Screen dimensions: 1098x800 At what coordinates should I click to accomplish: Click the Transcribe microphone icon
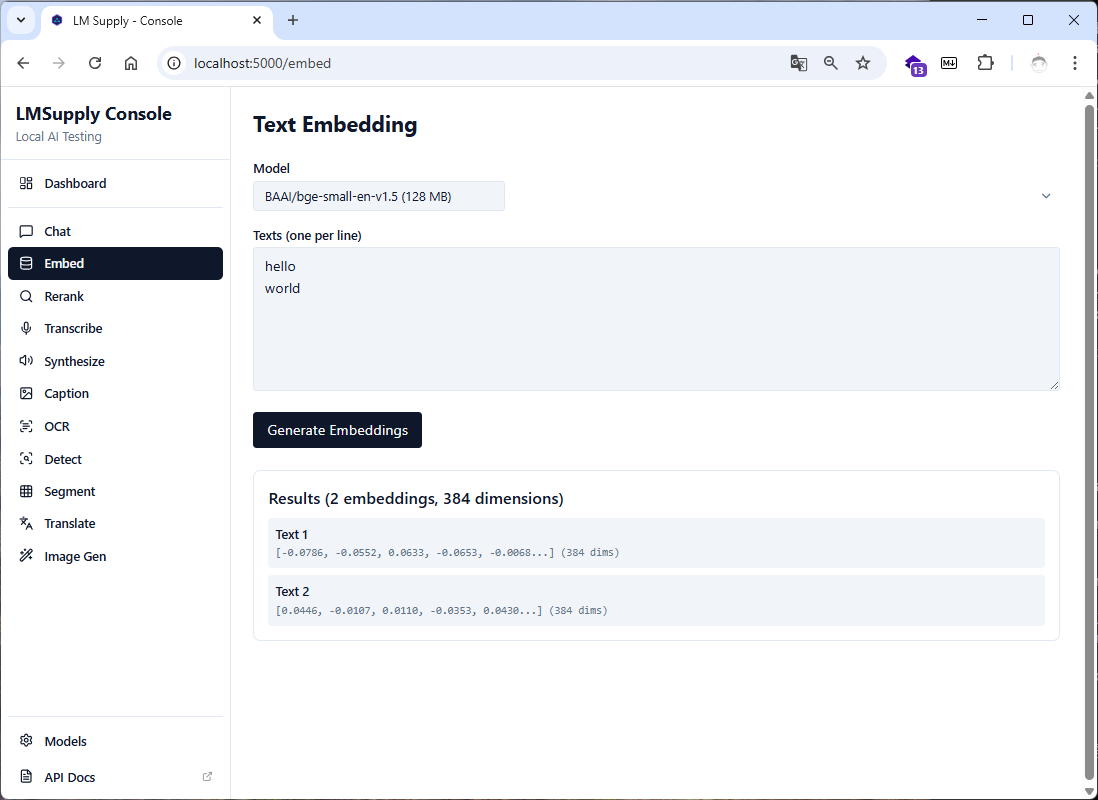tap(26, 329)
